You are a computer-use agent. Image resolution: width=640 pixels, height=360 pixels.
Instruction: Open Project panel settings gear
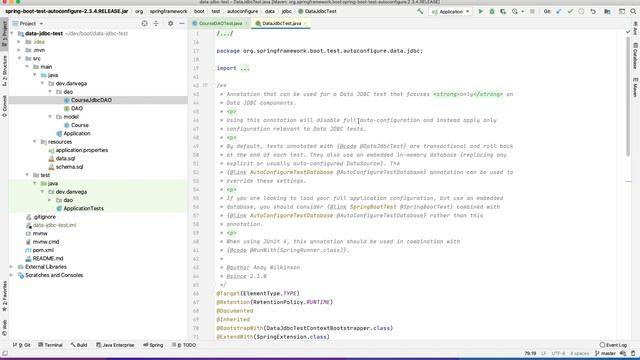click(x=171, y=24)
